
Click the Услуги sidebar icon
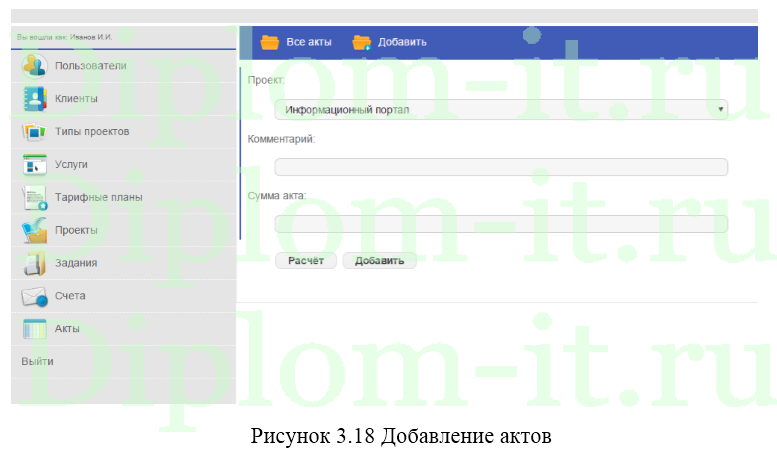(35, 165)
